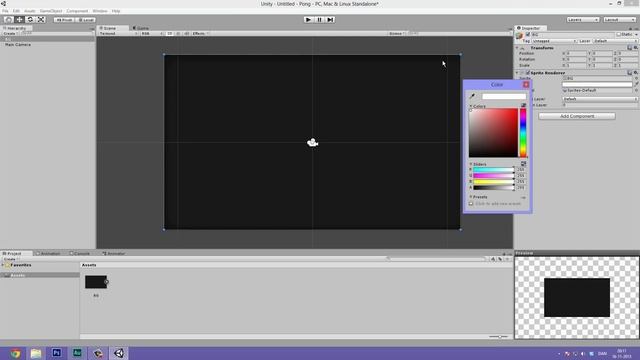
Task: Click the R slider in Color picker
Action: pos(494,169)
